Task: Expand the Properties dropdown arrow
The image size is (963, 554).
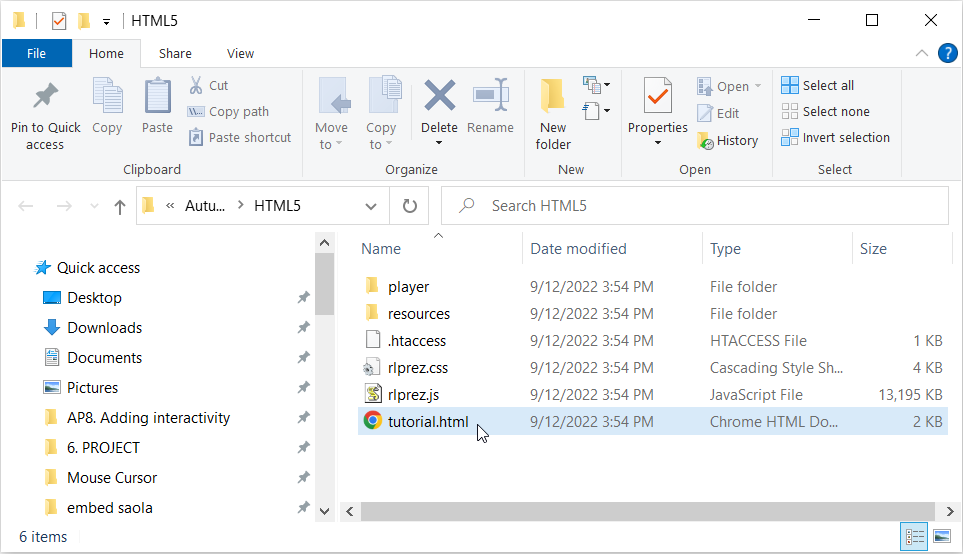Action: pyautogui.click(x=658, y=143)
